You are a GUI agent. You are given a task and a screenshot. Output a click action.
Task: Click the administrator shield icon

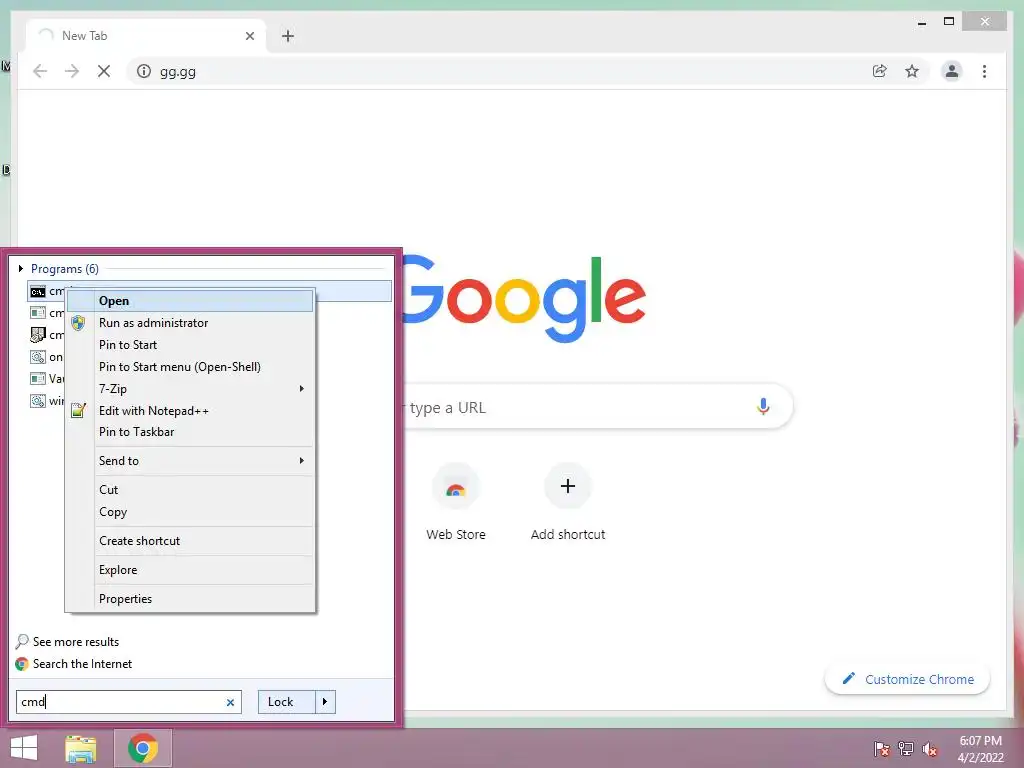78,323
